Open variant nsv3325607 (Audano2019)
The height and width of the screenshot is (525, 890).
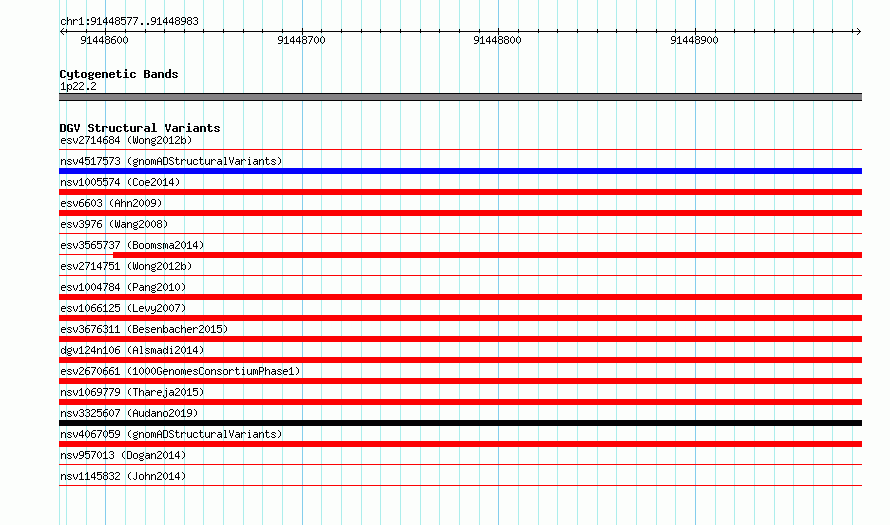tap(129, 413)
